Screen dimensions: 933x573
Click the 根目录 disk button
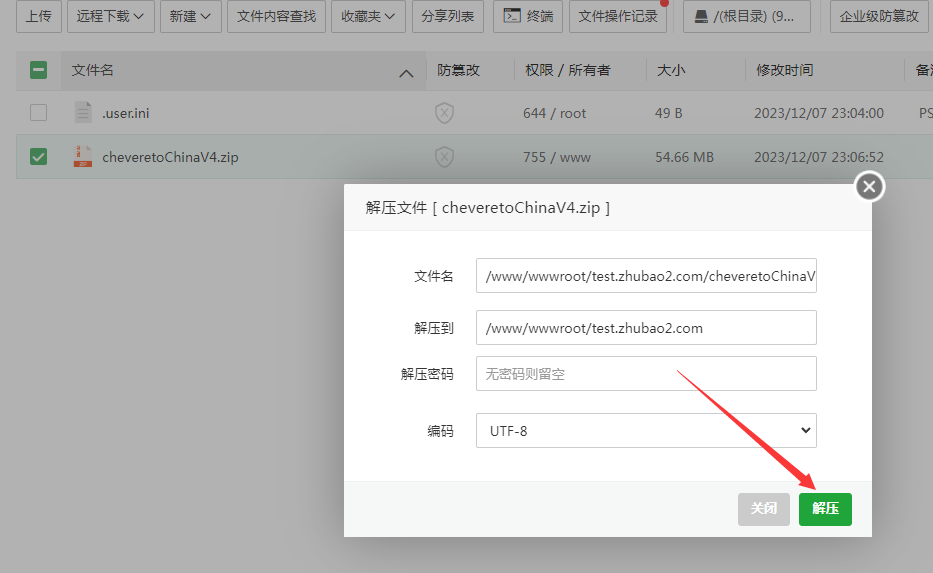coord(753,16)
